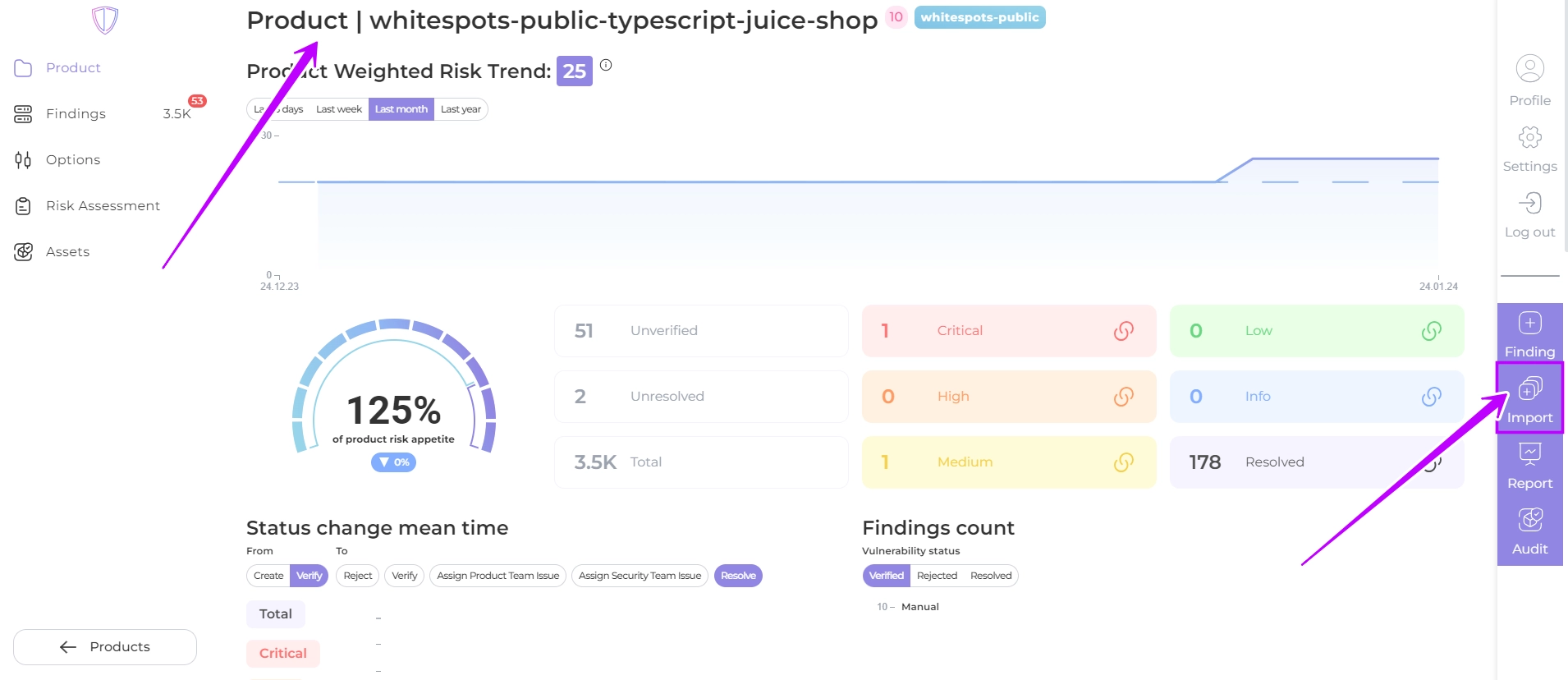
Task: Select Assign Product Team Issue option
Action: 497,576
